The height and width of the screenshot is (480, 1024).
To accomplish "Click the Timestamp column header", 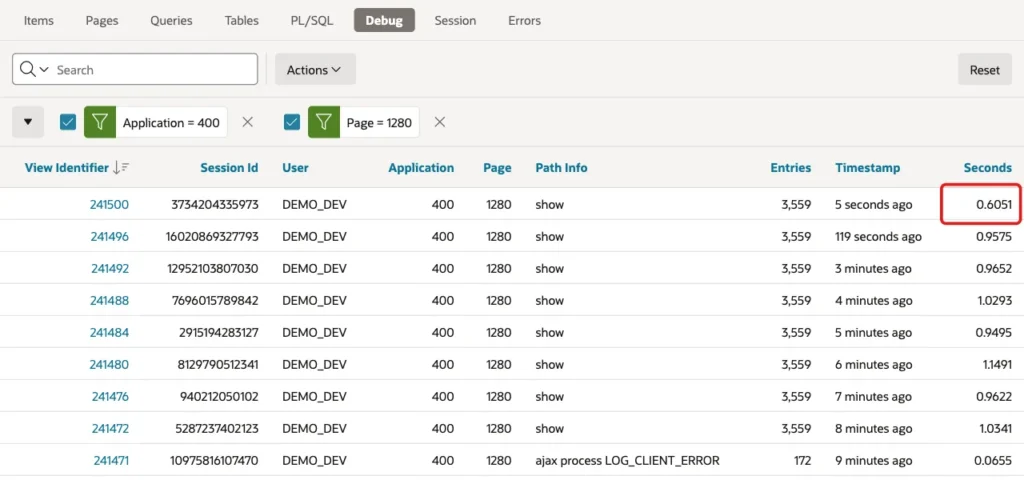I will [x=867, y=168].
